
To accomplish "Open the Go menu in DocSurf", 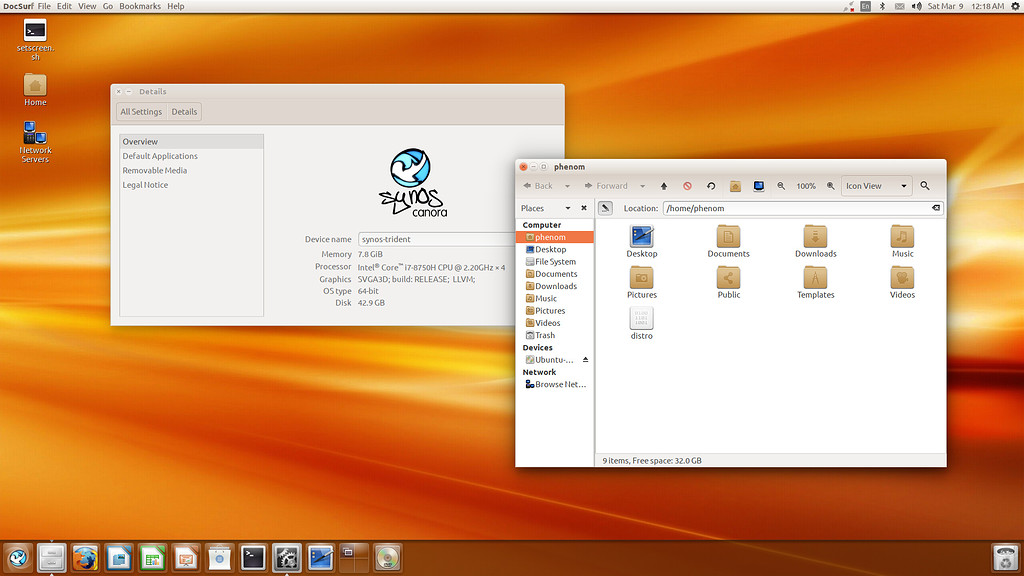I will 107,6.
